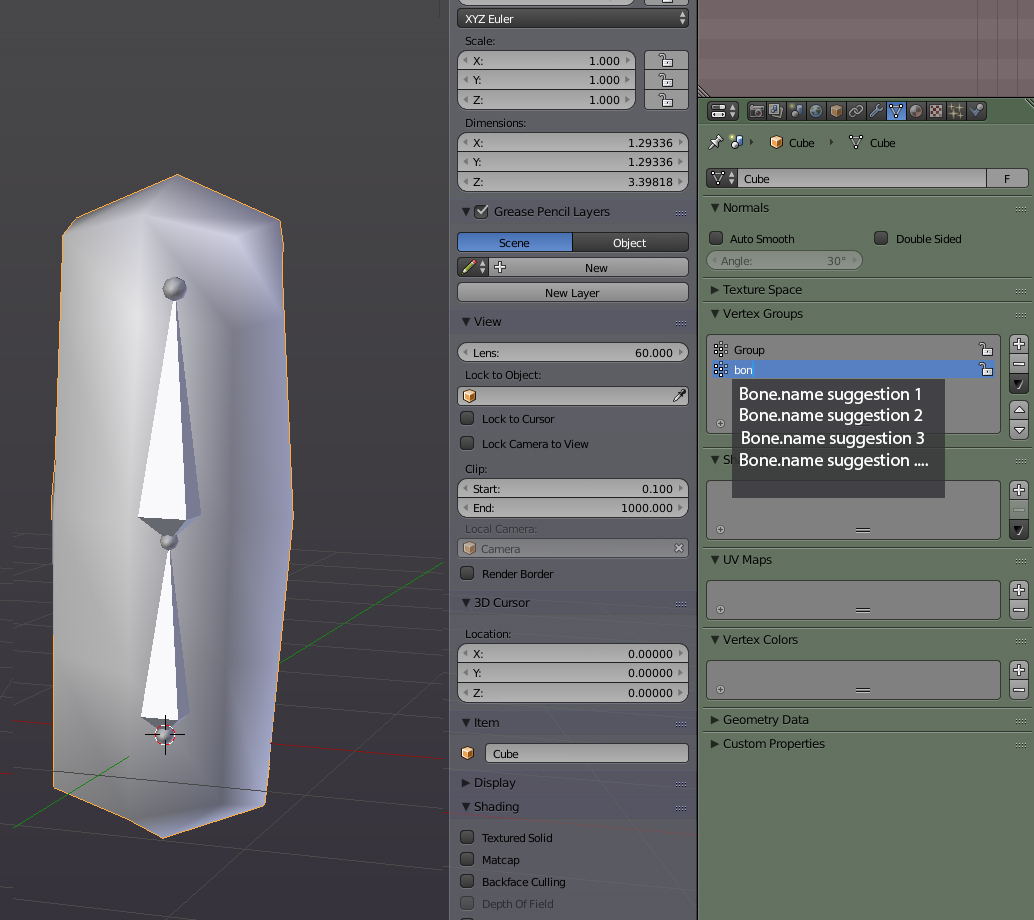Remove the selected vertex group with minus
The image size is (1034, 920).
pos(1019,364)
